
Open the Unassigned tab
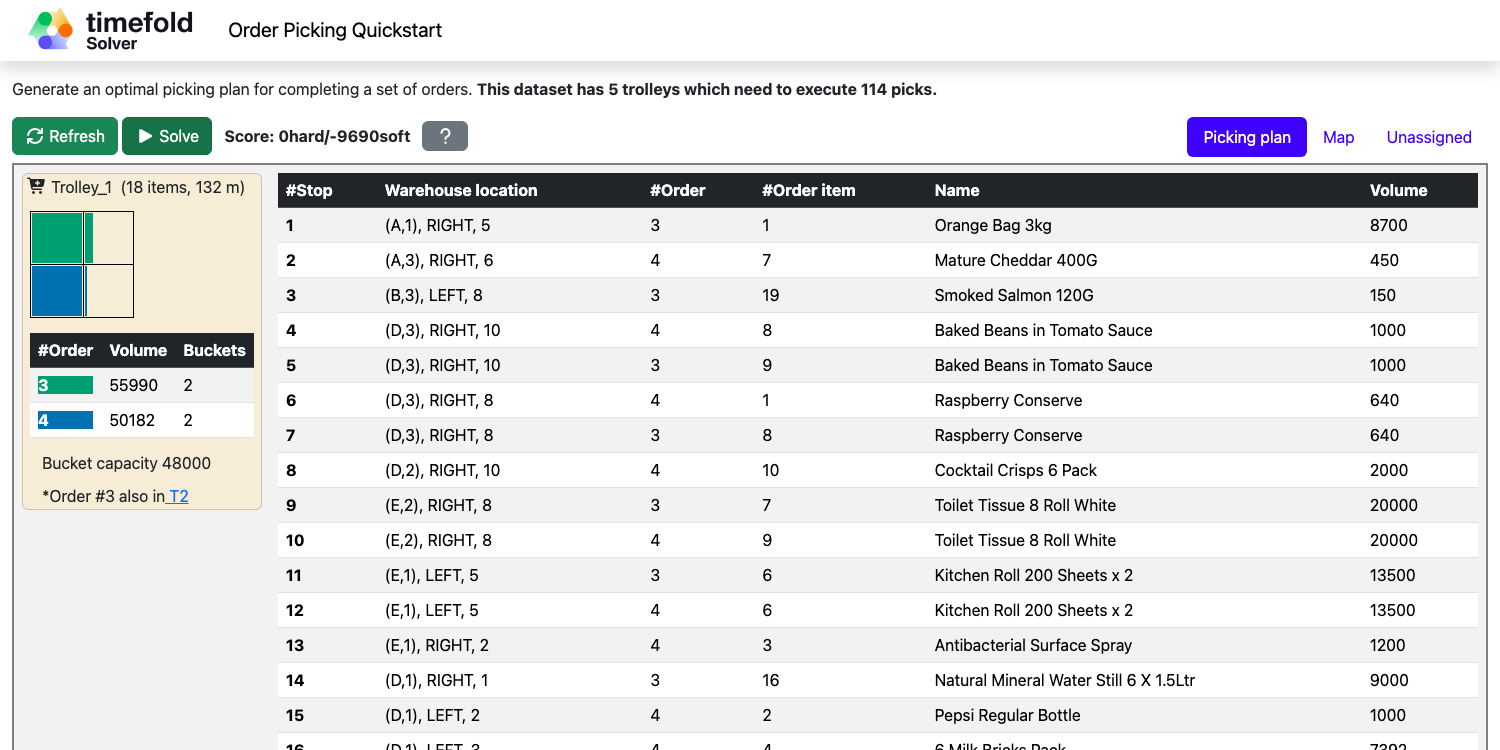point(1428,137)
